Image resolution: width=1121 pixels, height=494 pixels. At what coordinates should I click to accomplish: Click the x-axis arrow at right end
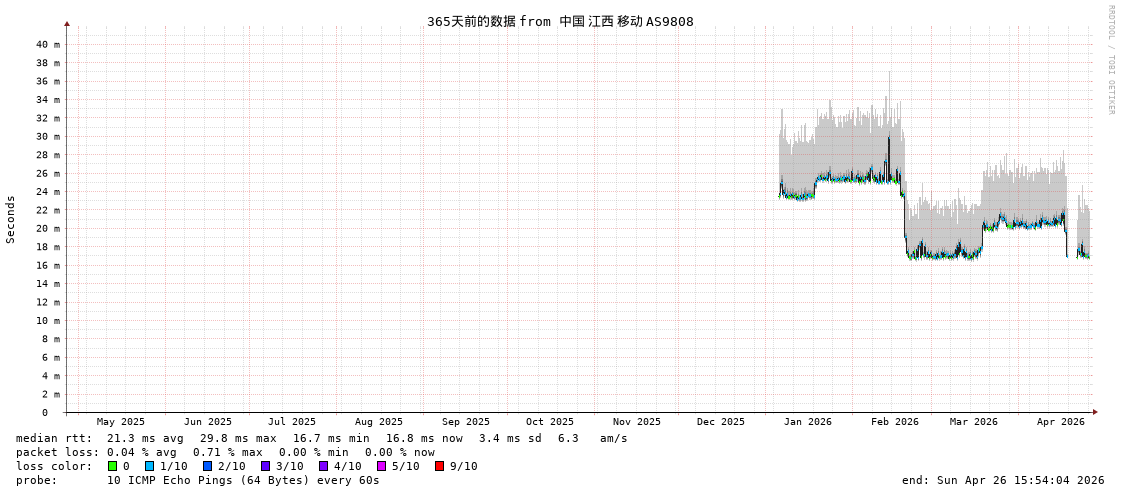click(1095, 412)
